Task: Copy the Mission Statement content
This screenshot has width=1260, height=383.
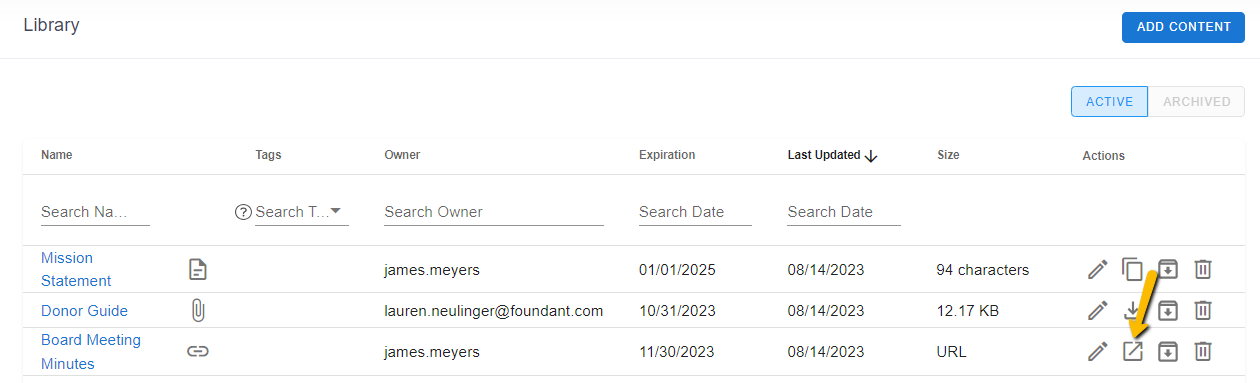Action: click(1132, 270)
